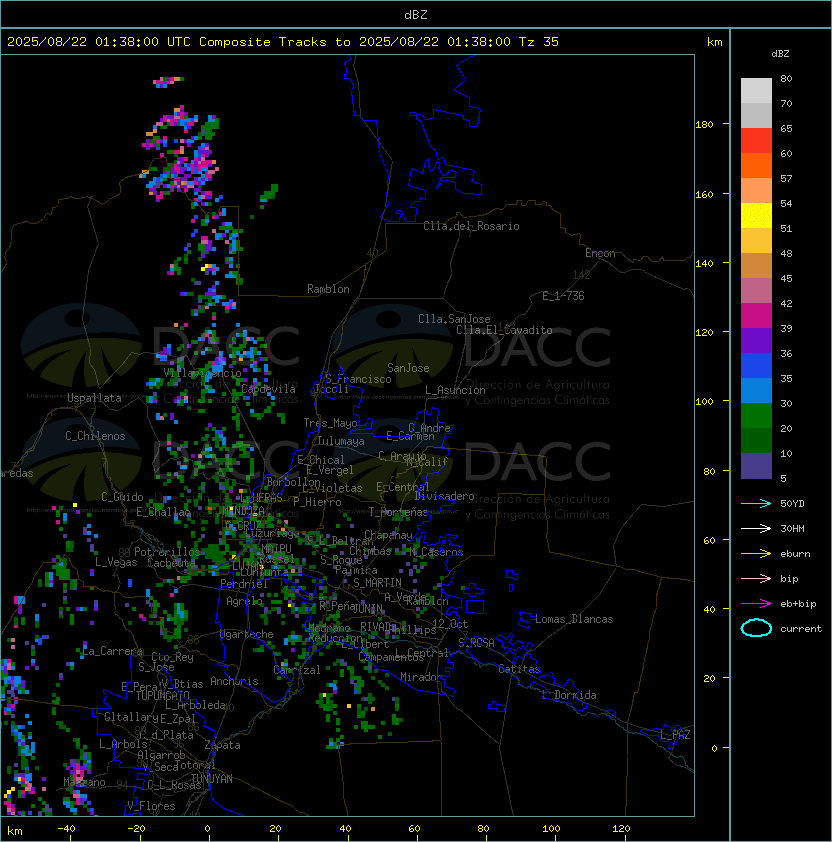Click the yellow eburn arrow legend icon
The image size is (832, 842).
(756, 554)
